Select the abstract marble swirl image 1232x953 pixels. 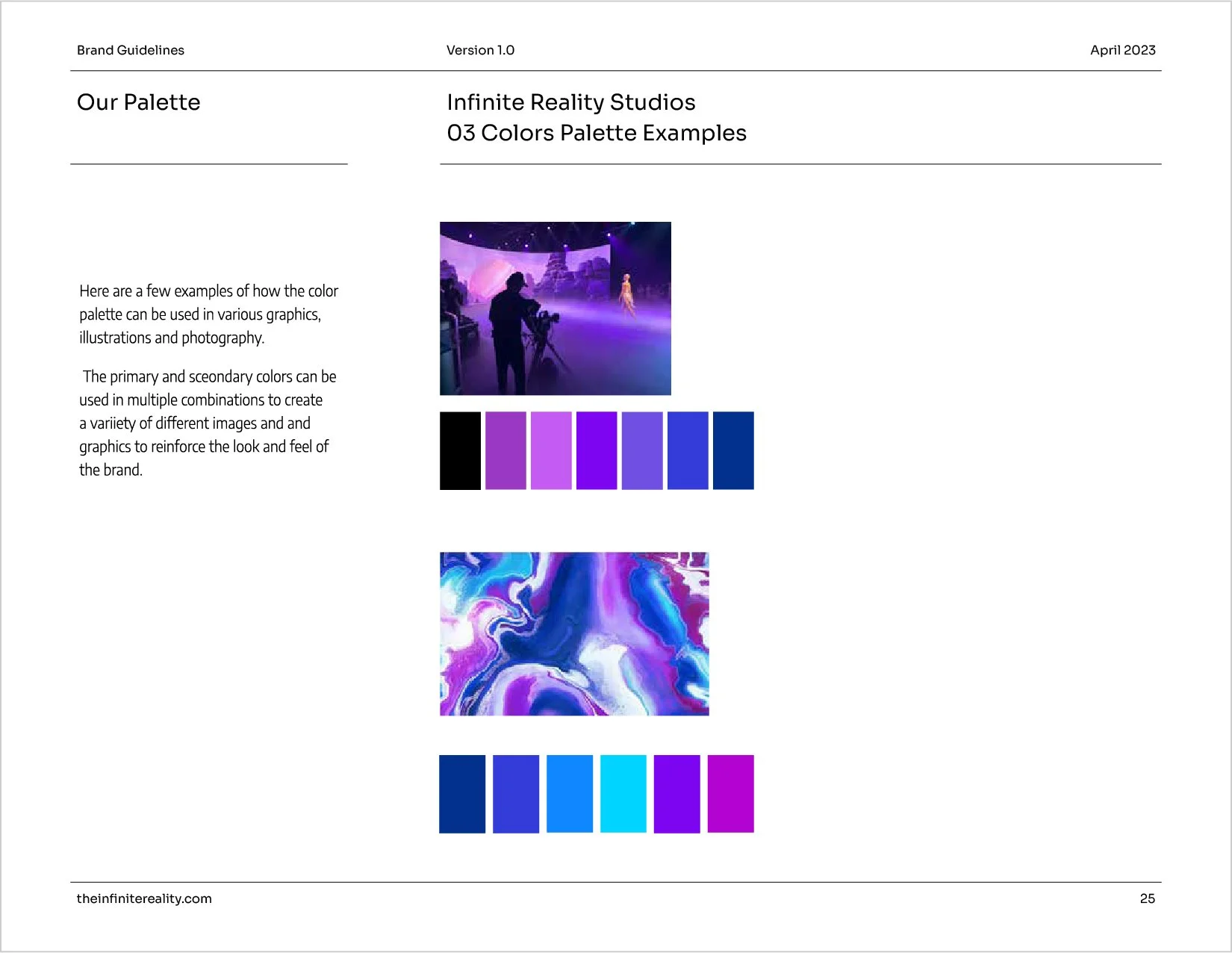(575, 634)
